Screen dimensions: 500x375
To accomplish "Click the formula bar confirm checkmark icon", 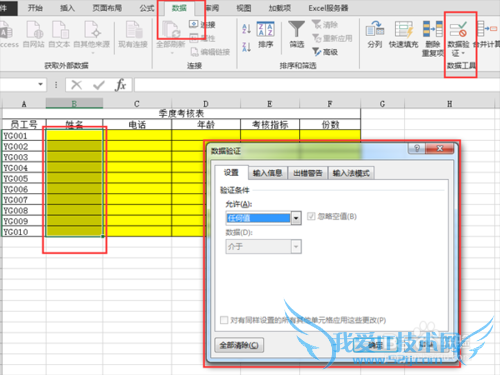I will [x=99, y=85].
